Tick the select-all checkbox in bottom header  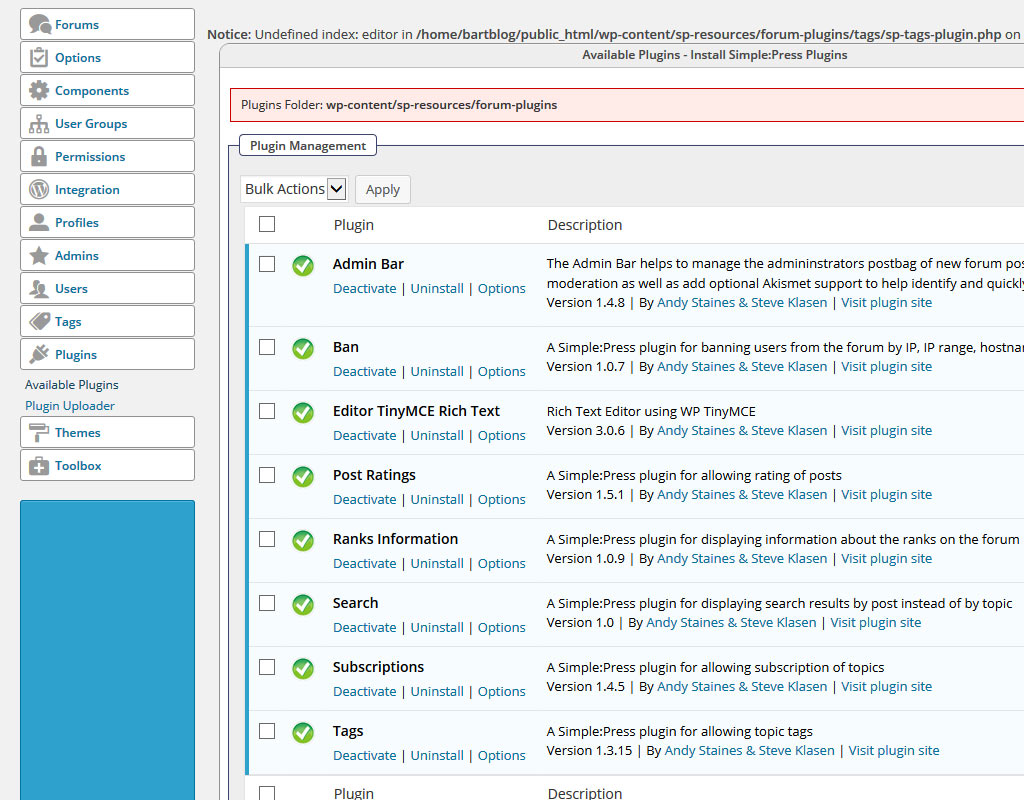267,793
